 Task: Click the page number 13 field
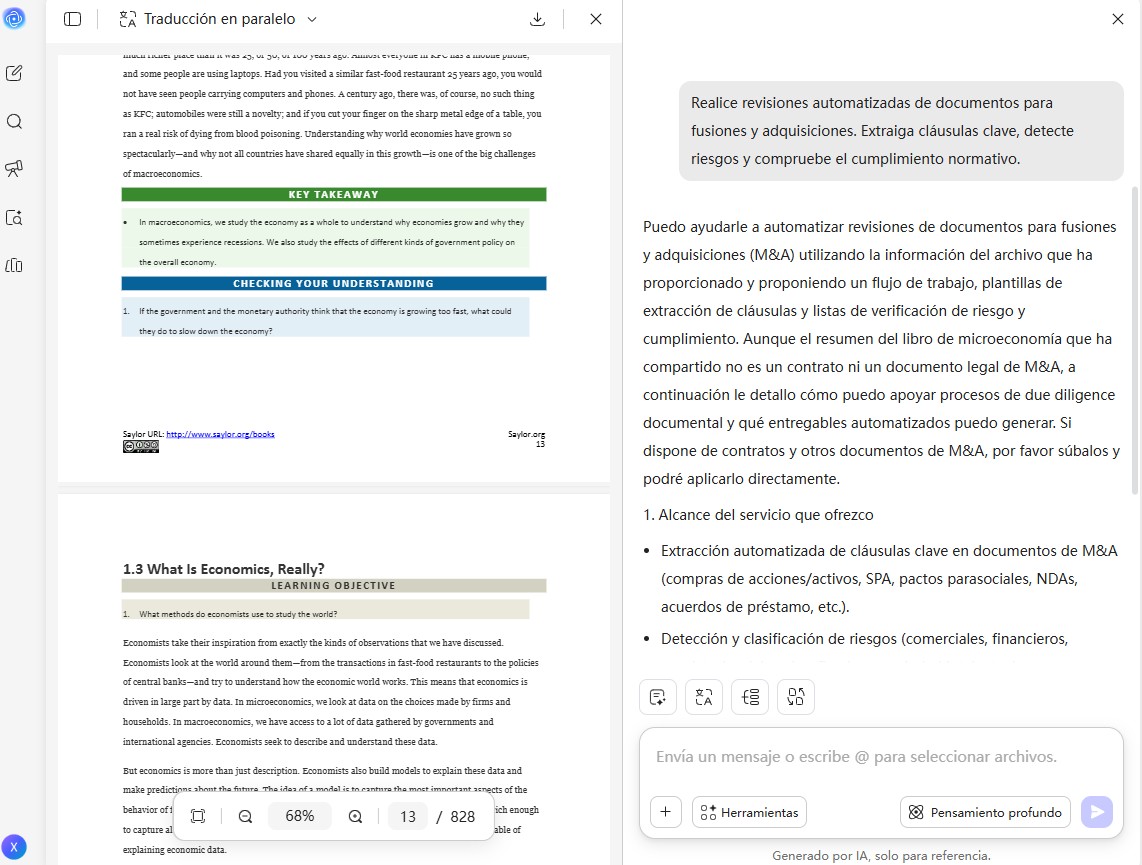(x=408, y=816)
